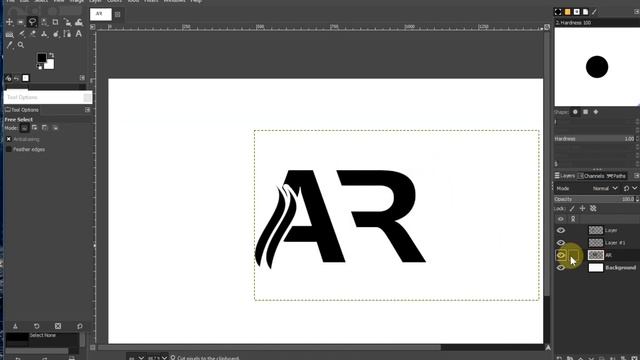Open the Brush Editor tab icon
This screenshot has height=360, width=640.
[x=594, y=12]
